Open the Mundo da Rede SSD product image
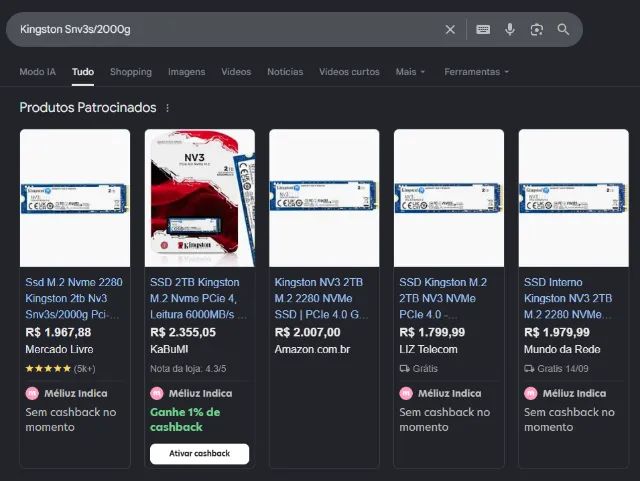The image size is (640, 481). click(573, 198)
